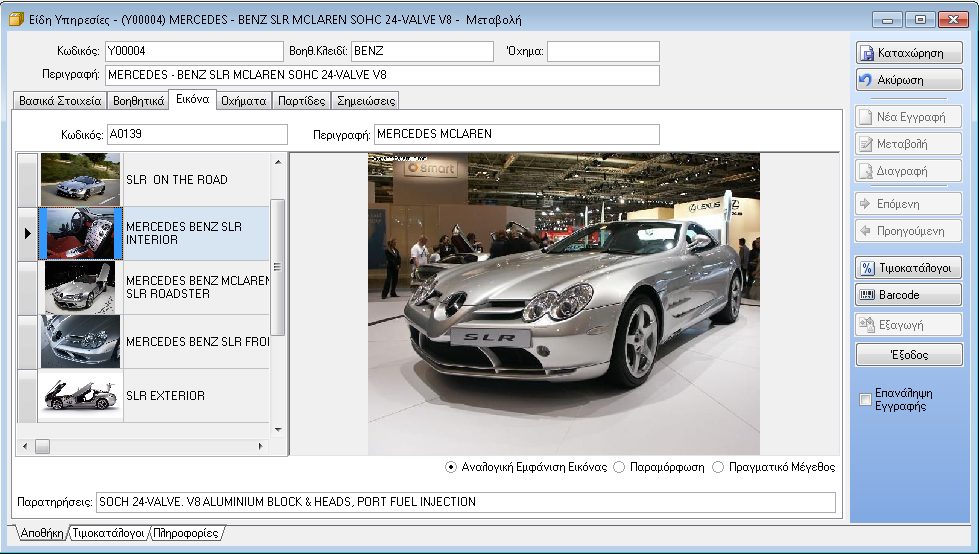Click the horizontal scrollbar thumb of image list
The height and width of the screenshot is (554, 979).
42,446
